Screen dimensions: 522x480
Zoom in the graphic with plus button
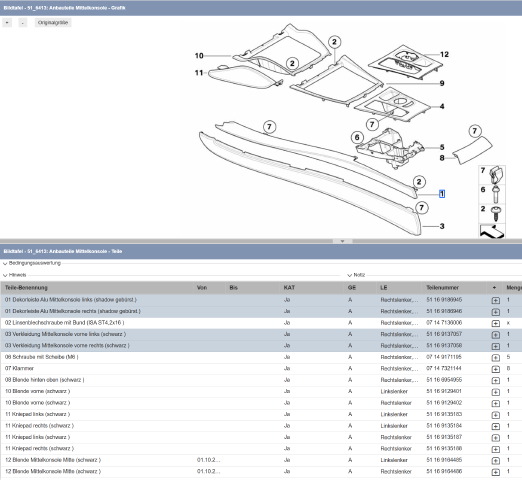coord(7,23)
